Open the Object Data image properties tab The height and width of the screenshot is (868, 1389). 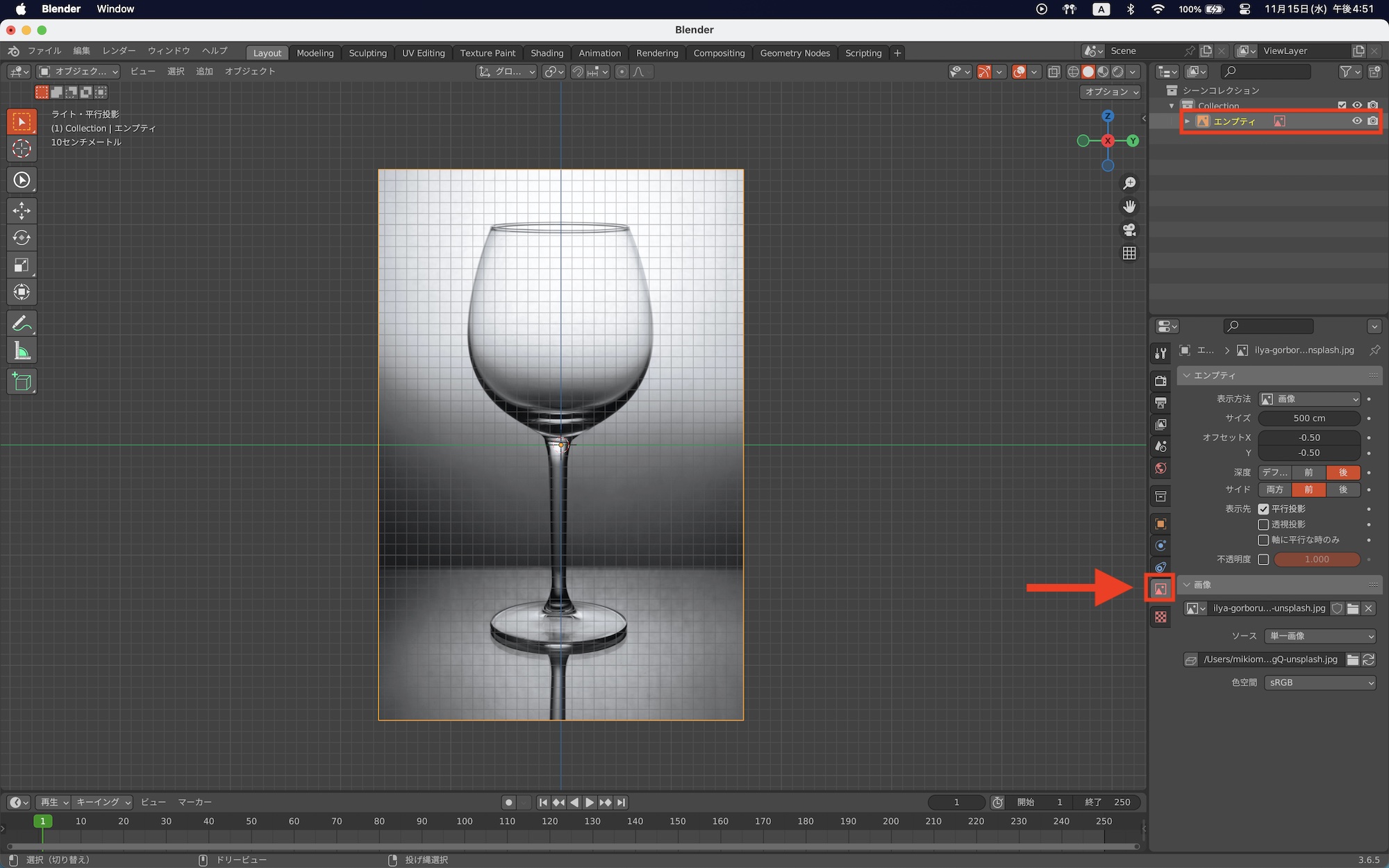1160,589
